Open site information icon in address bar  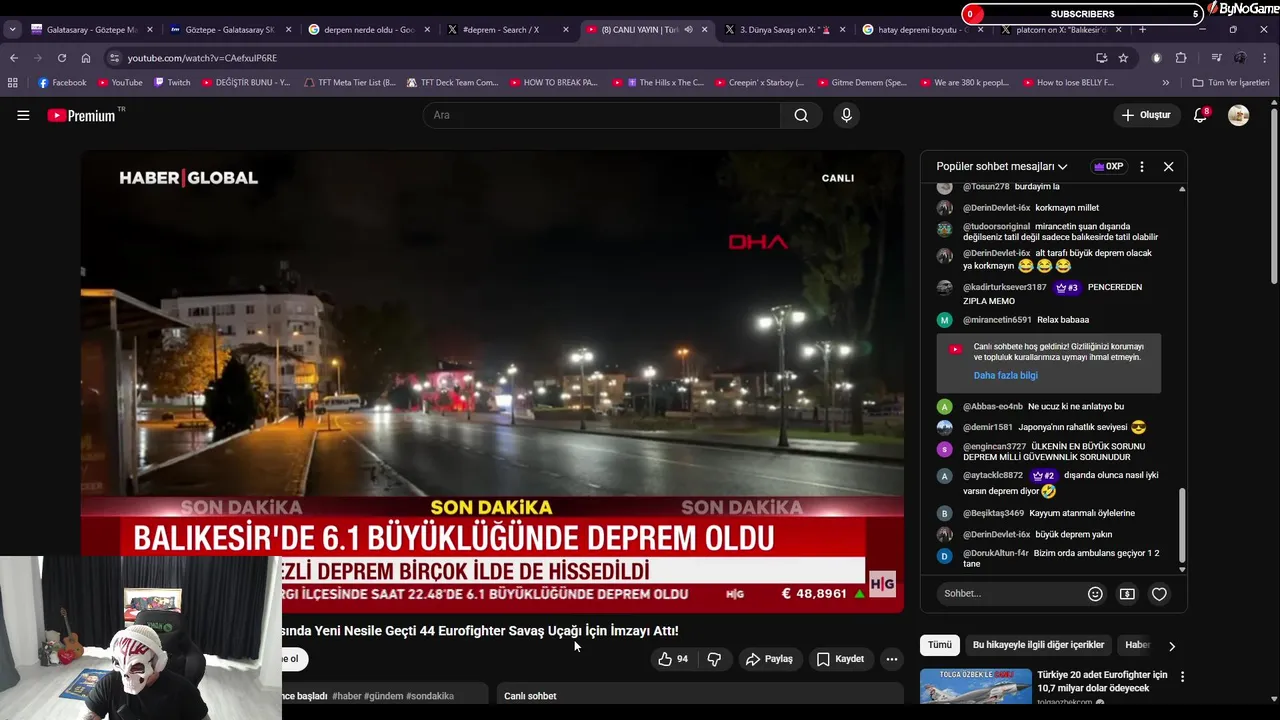(114, 58)
